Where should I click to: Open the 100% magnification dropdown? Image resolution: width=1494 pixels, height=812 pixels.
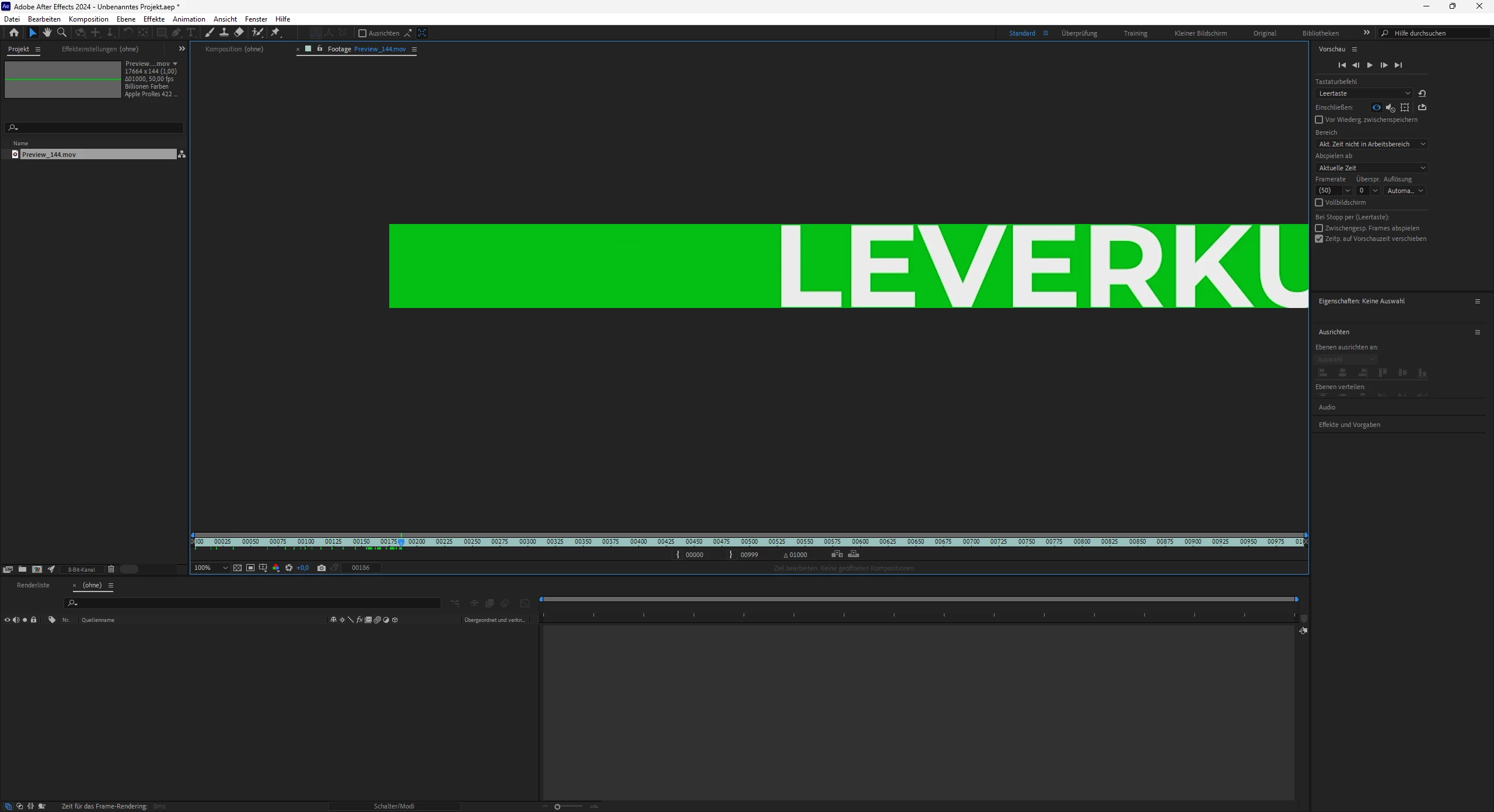tap(211, 568)
